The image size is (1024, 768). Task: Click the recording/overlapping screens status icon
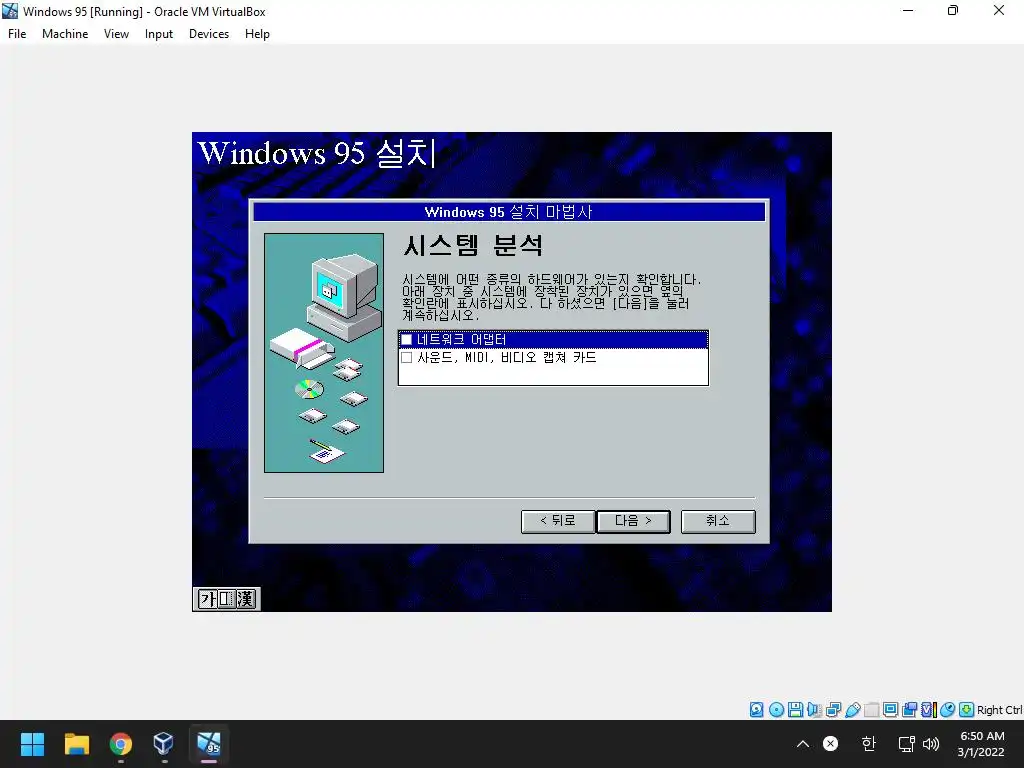click(909, 710)
